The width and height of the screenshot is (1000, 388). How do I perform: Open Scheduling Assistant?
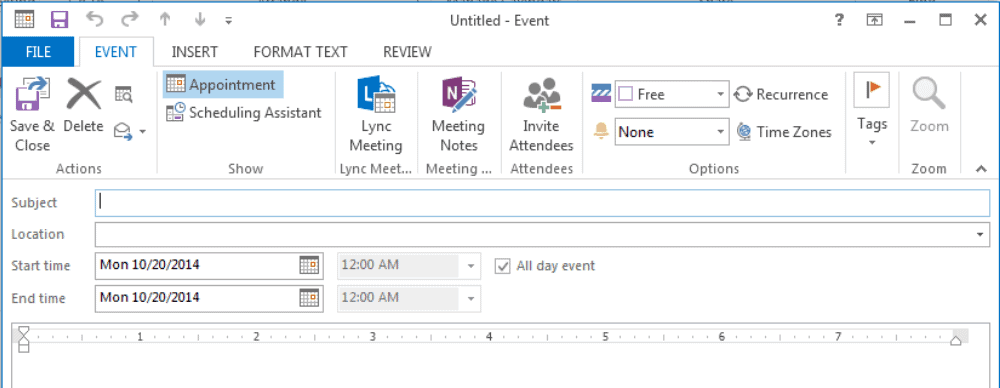pyautogui.click(x=244, y=113)
